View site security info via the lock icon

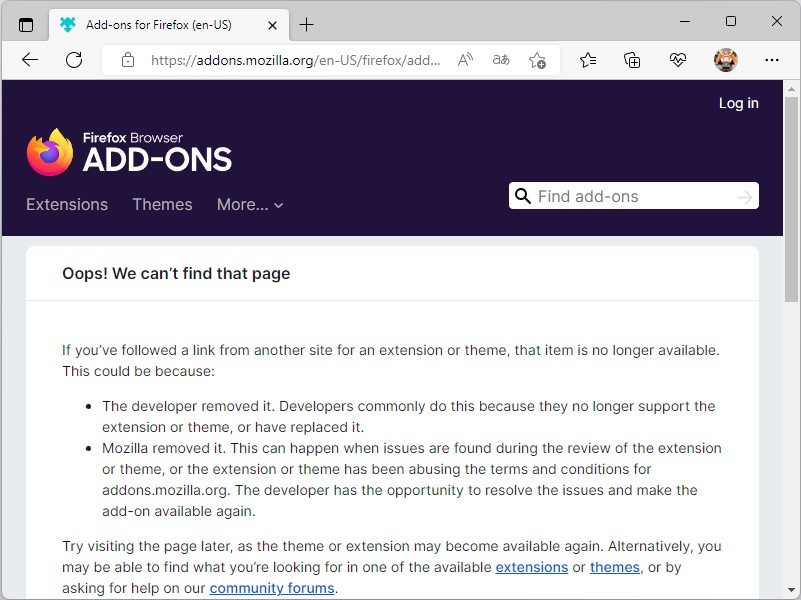click(126, 60)
